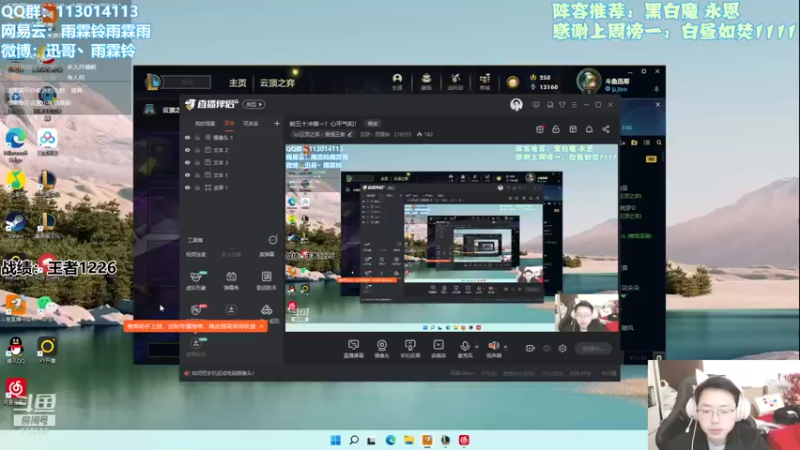The height and width of the screenshot is (450, 800).
Task: Click the record video icon
Action: [x=530, y=348]
